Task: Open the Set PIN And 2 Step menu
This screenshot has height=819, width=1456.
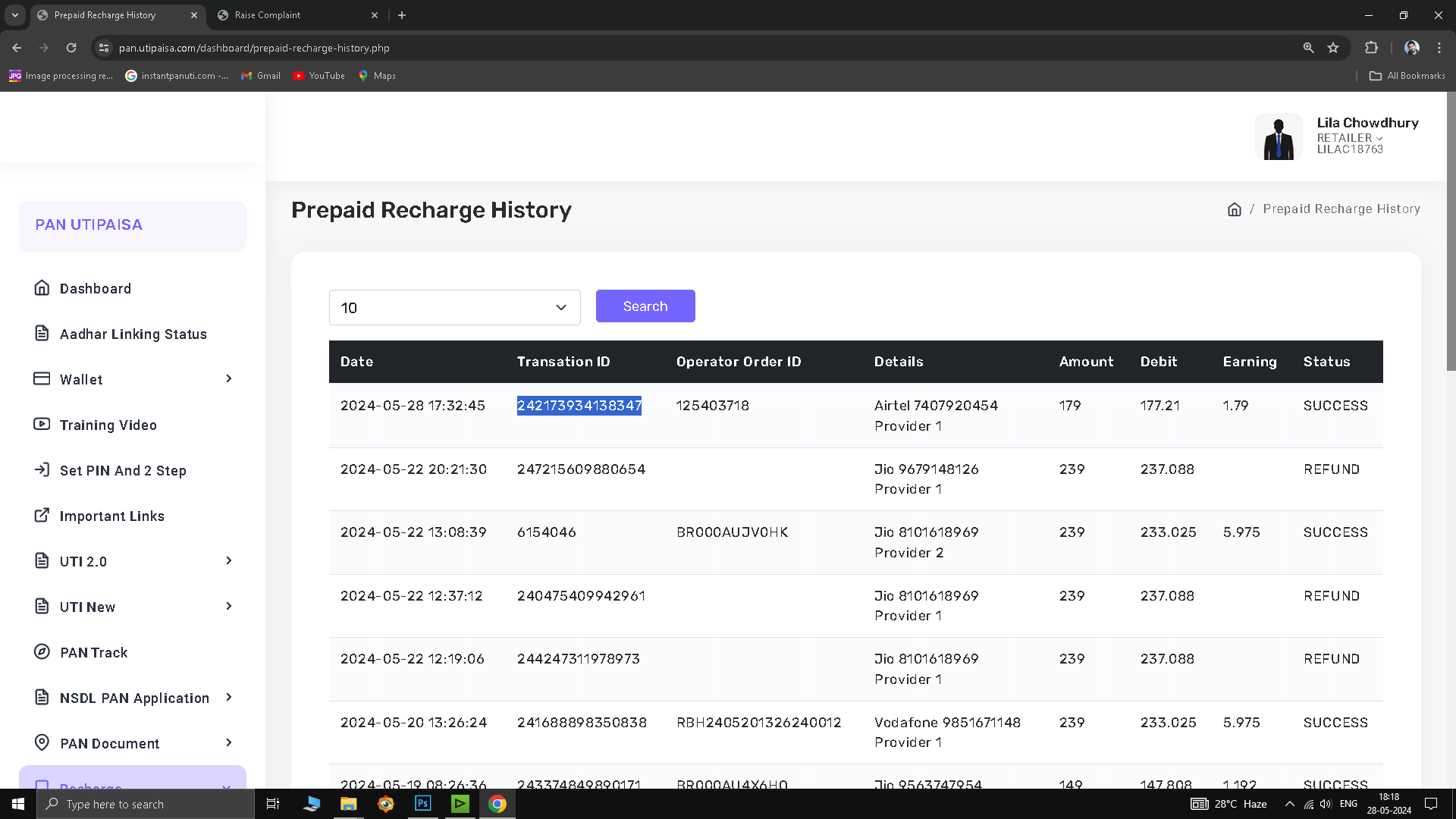Action: point(123,470)
